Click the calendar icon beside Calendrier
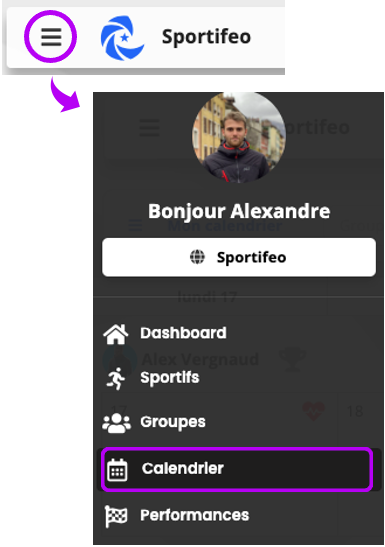The width and height of the screenshot is (385, 547). pyautogui.click(x=117, y=470)
